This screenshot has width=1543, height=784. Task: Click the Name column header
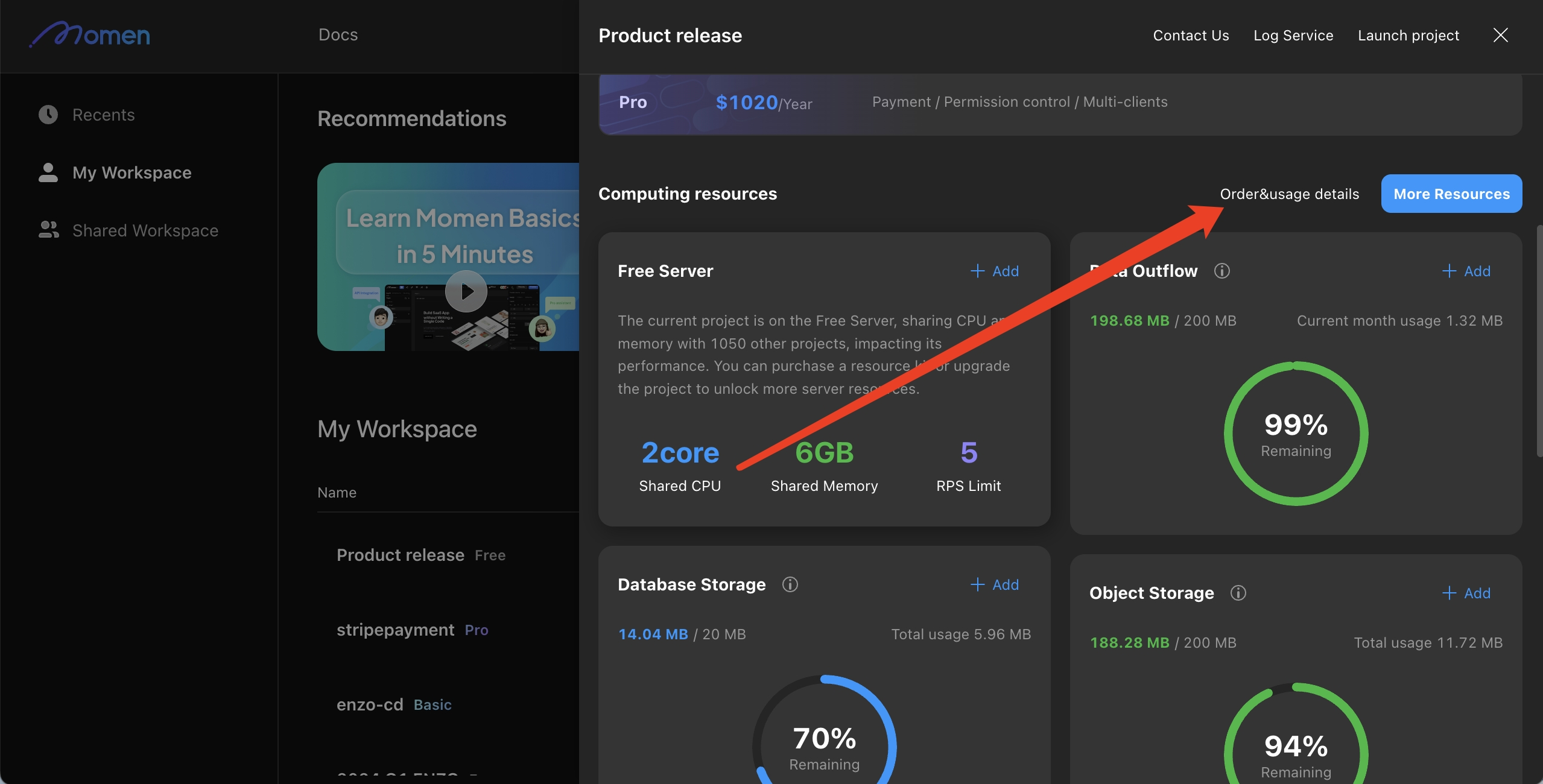[337, 492]
